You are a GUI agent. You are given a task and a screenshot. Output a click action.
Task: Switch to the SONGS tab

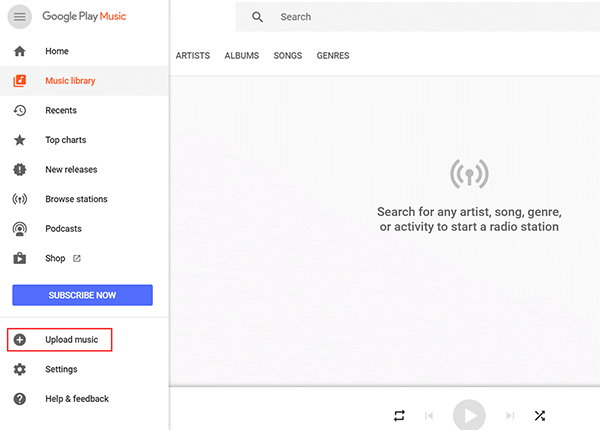click(288, 55)
